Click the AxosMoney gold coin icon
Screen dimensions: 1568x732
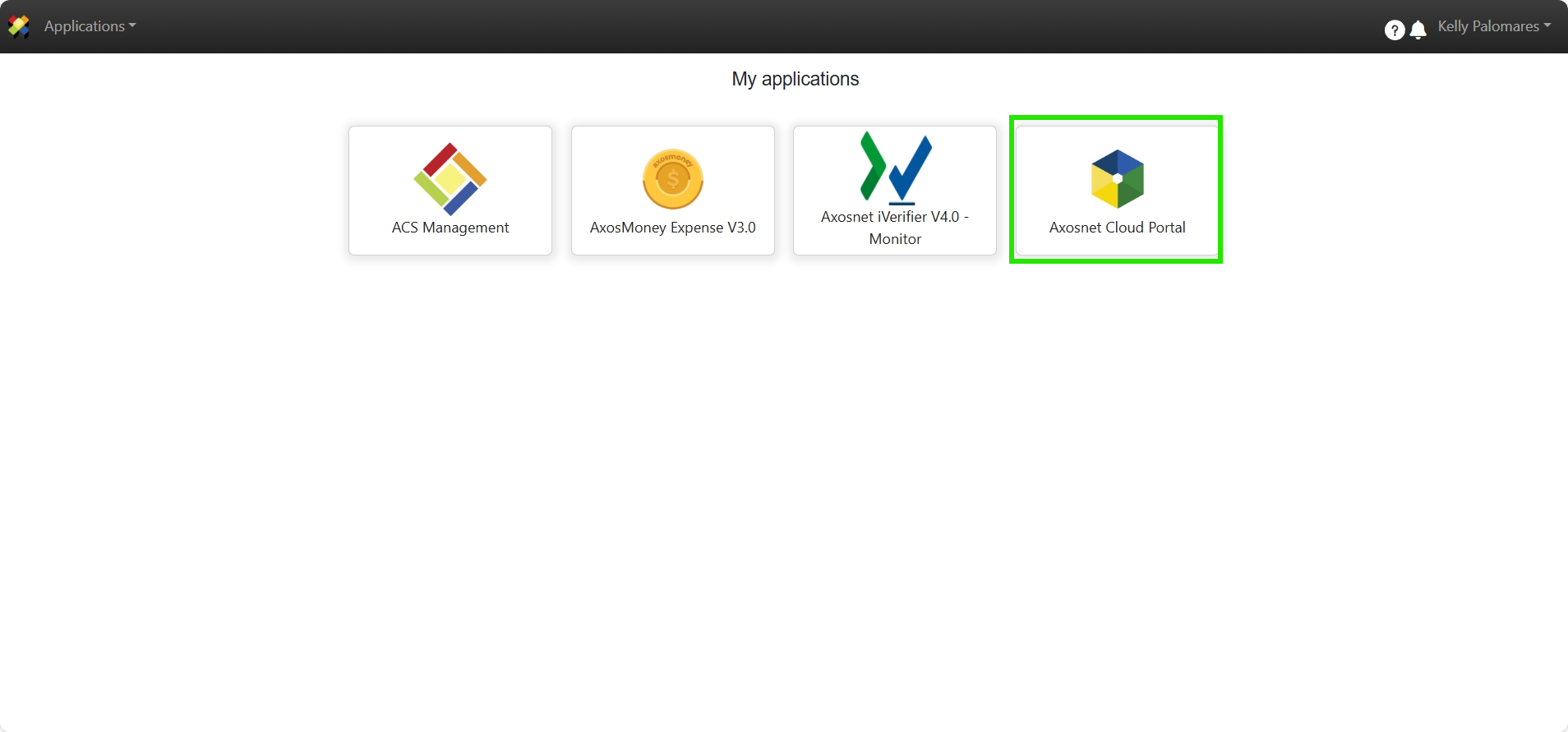(673, 179)
